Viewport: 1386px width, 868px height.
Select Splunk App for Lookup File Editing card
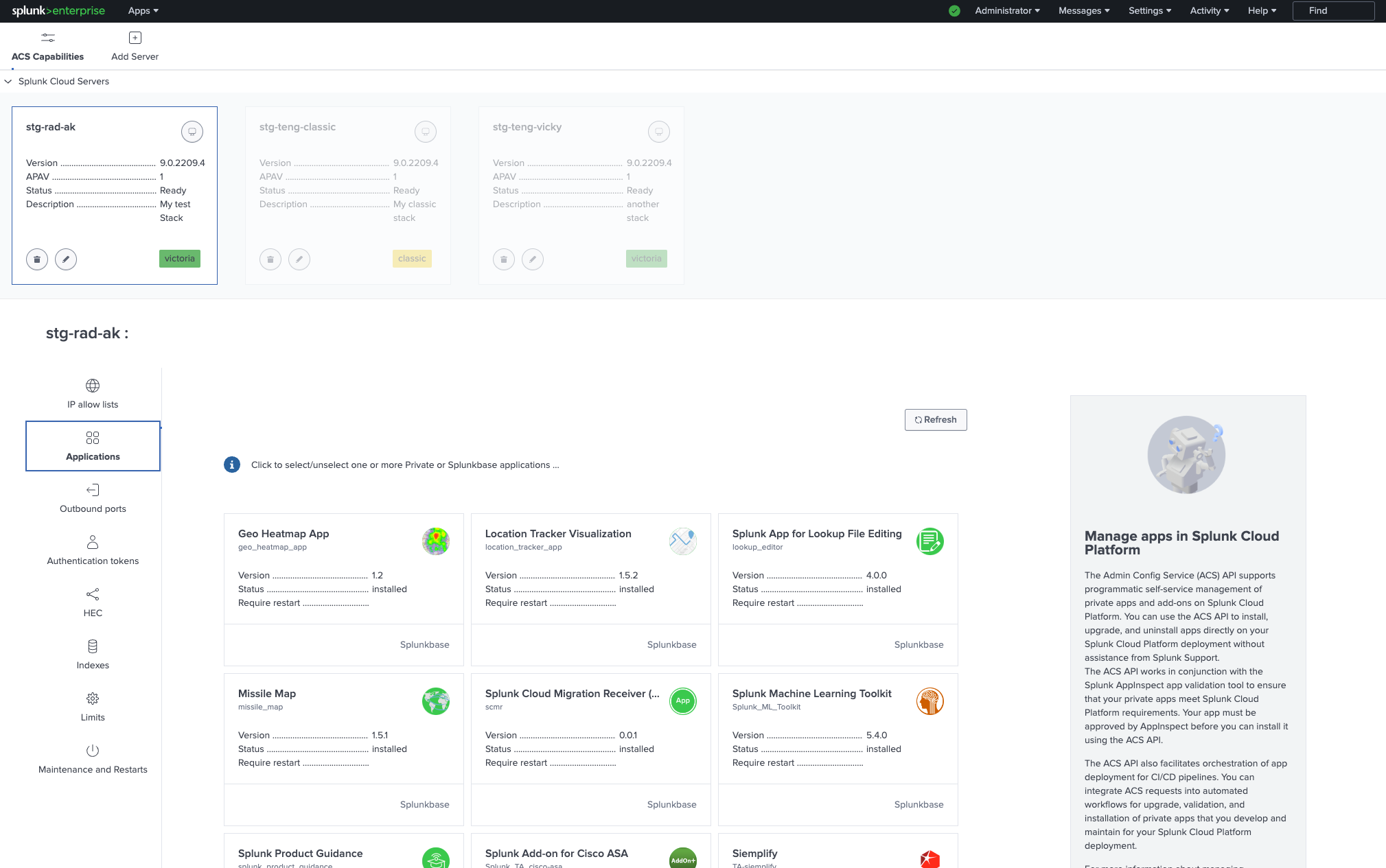pos(838,589)
